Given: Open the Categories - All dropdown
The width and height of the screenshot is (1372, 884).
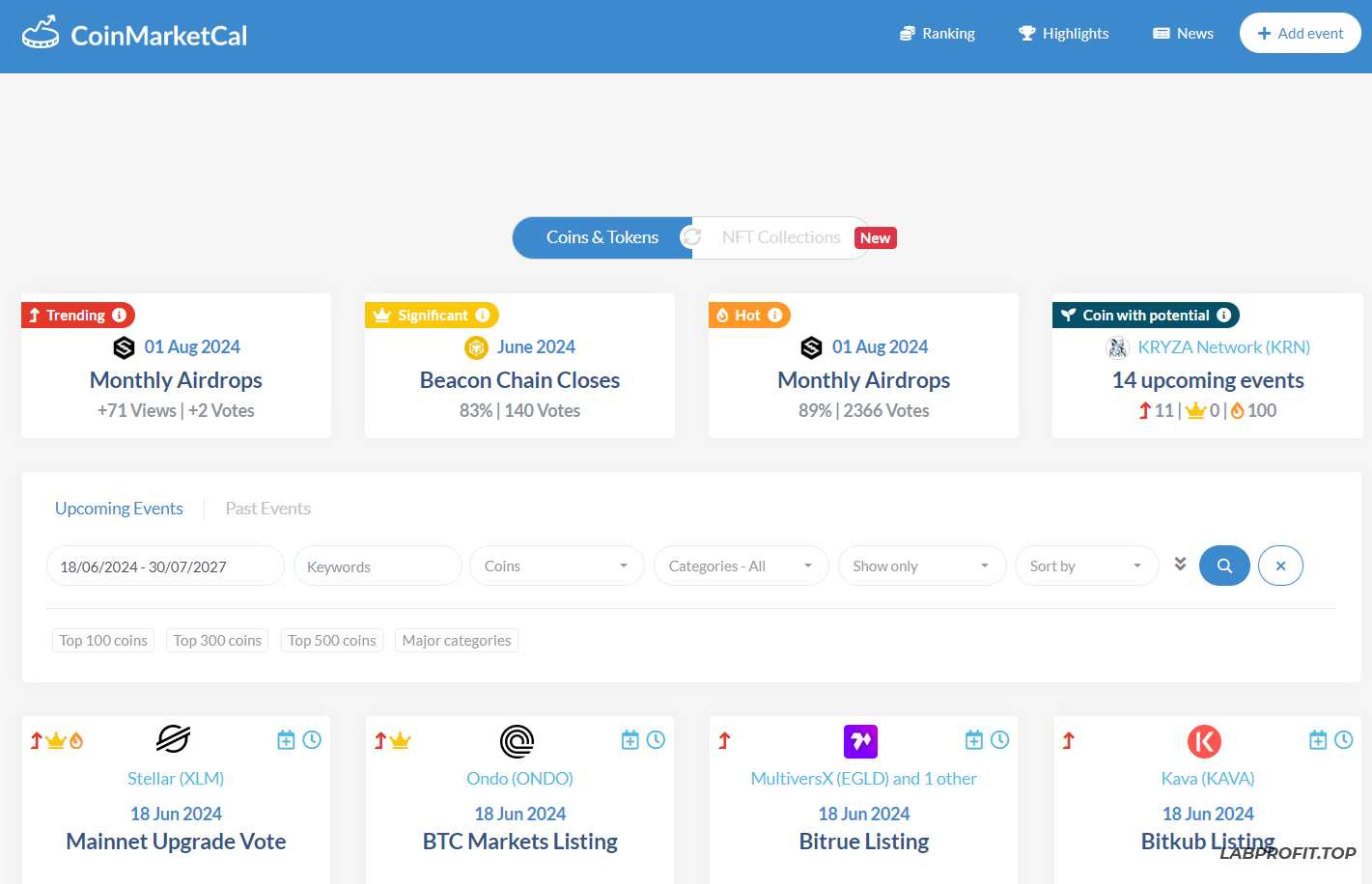Looking at the screenshot, I should [741, 566].
